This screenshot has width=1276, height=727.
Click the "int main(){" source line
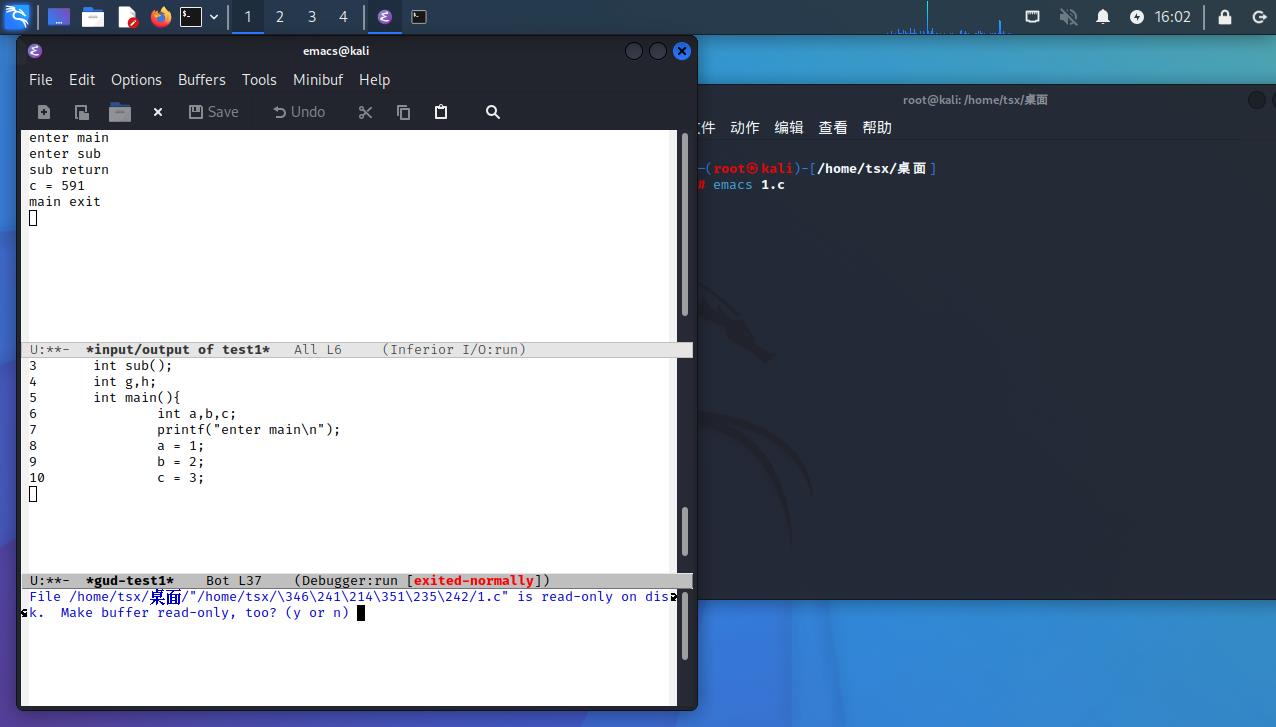pos(137,397)
